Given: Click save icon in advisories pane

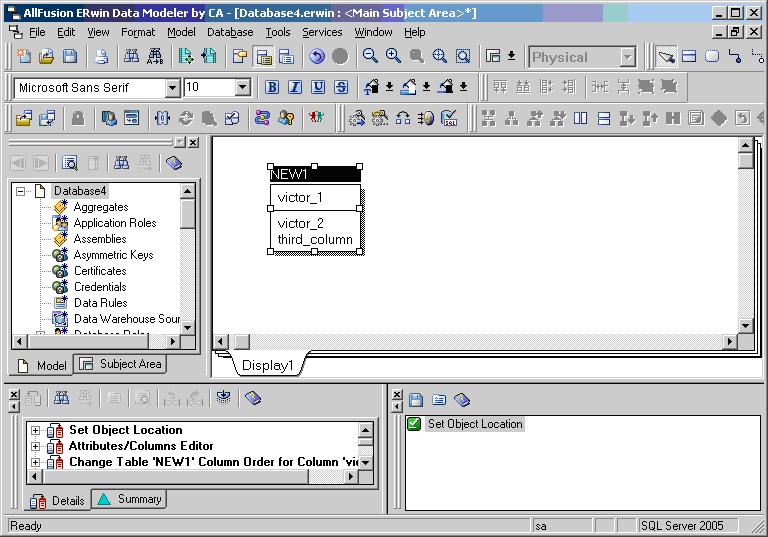Looking at the screenshot, I should (416, 400).
